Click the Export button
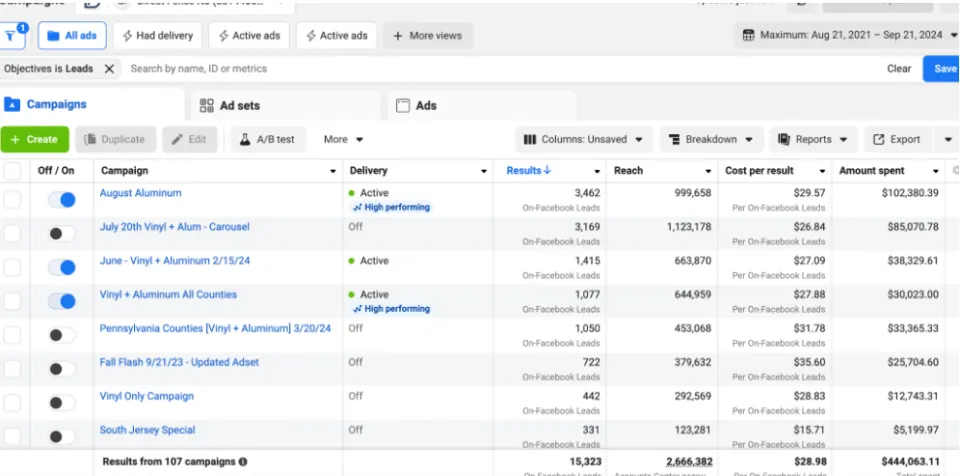This screenshot has width=960, height=476. 898,140
